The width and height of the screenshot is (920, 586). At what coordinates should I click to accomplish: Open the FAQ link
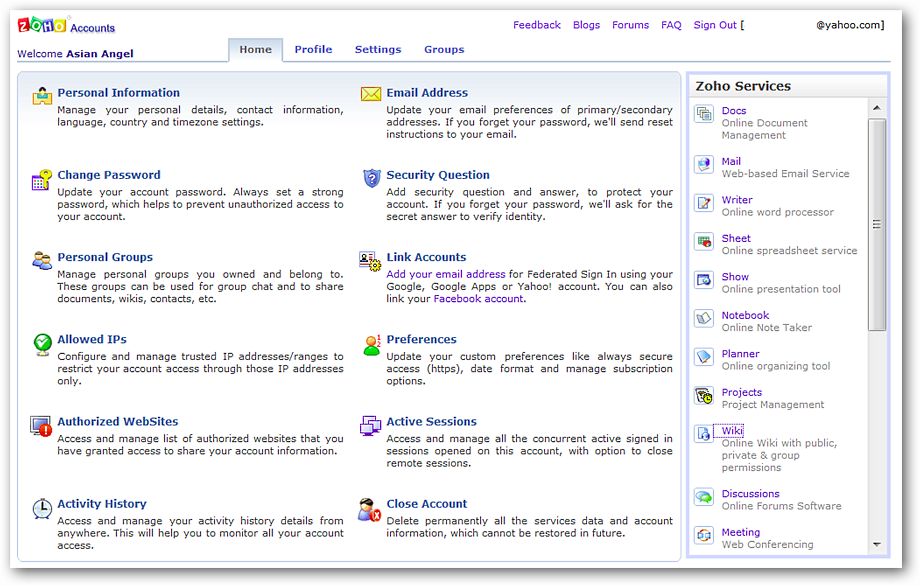coord(671,25)
